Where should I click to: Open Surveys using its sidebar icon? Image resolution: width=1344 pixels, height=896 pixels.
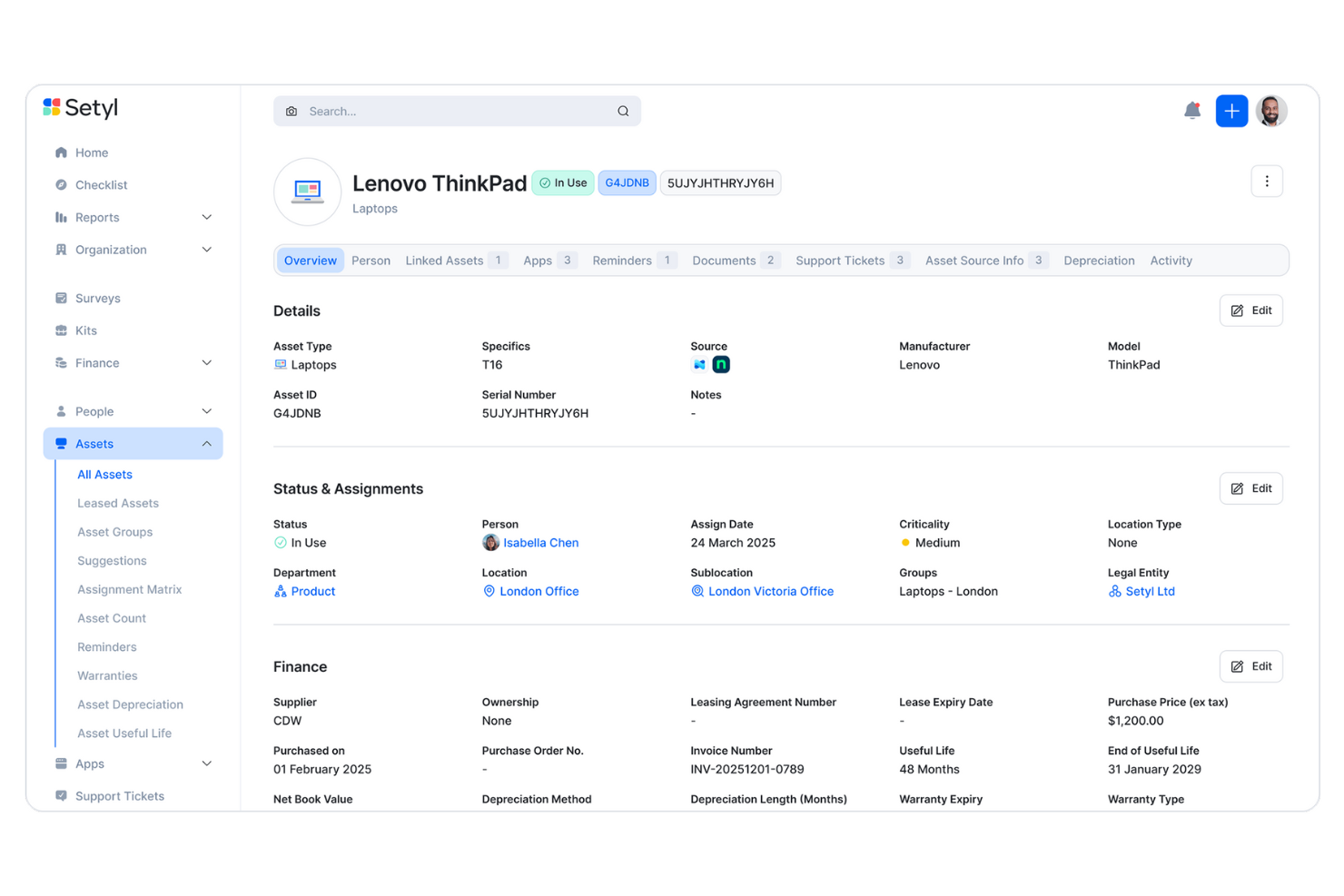click(x=62, y=298)
